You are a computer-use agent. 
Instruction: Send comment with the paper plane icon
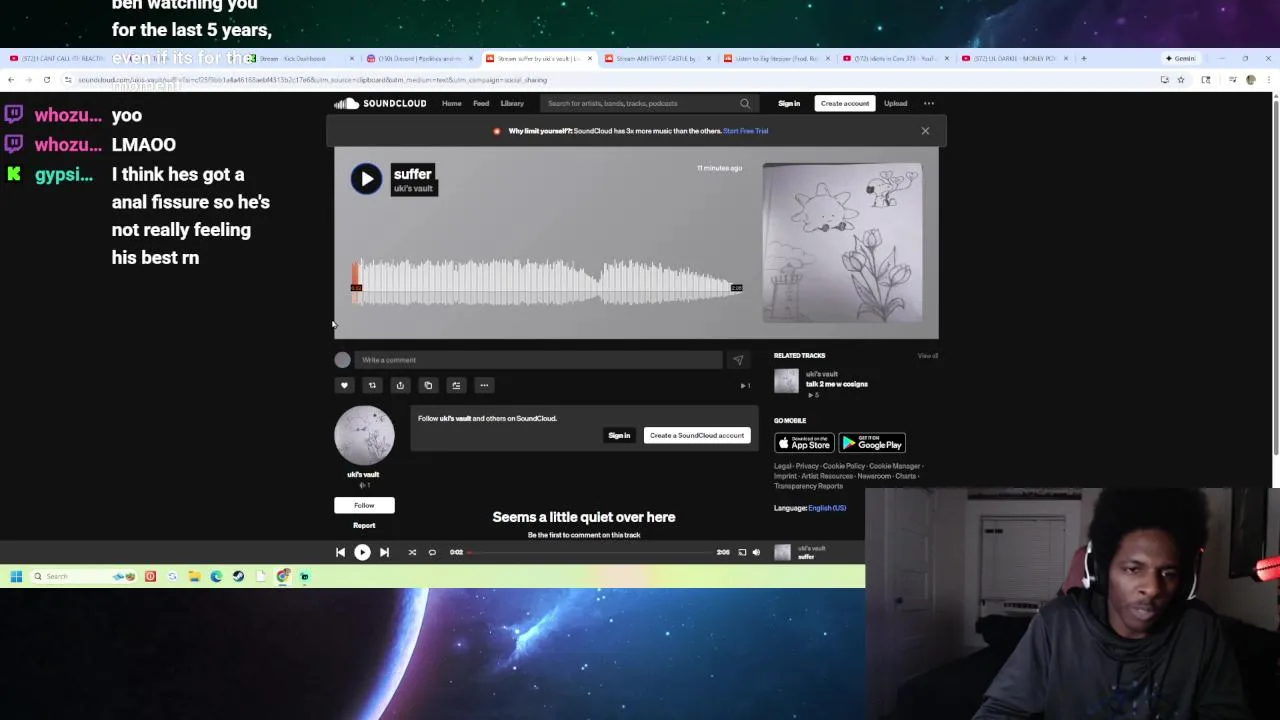point(738,360)
